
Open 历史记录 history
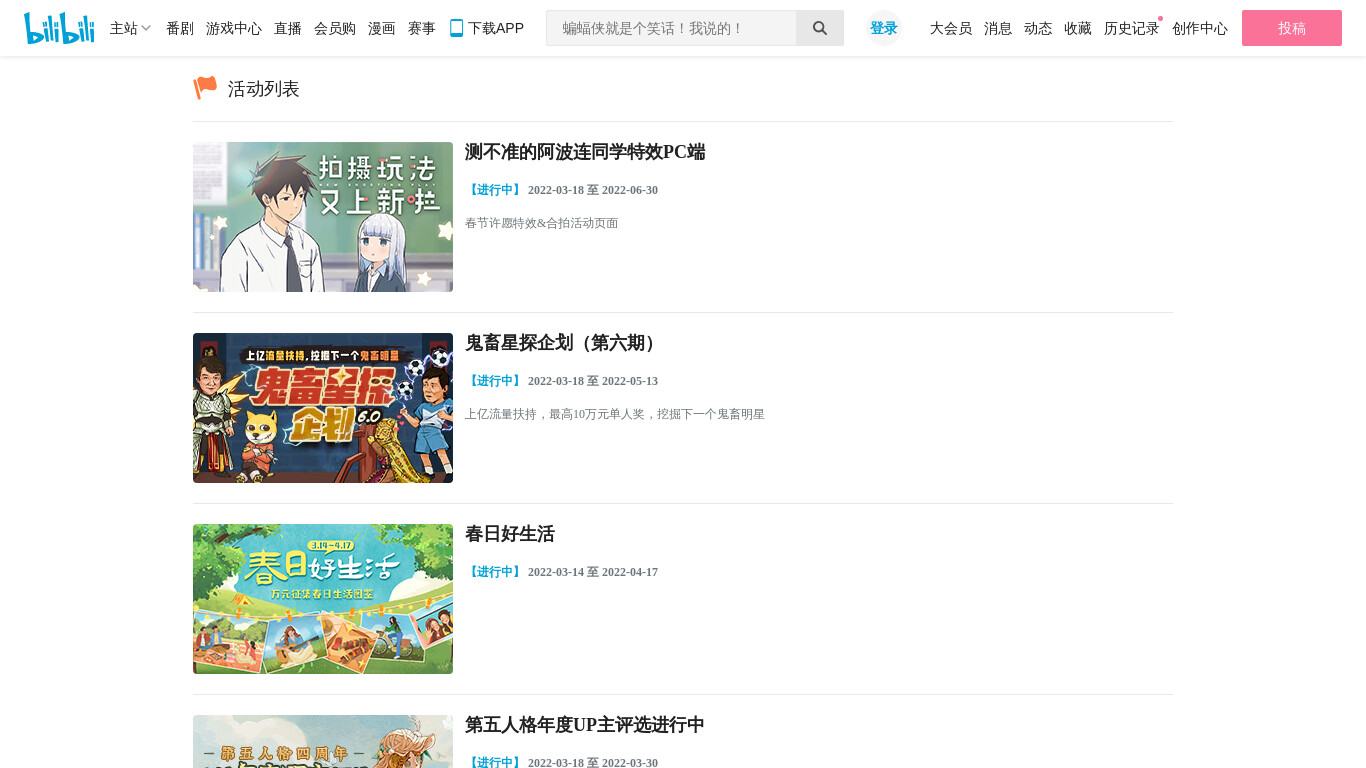tap(1132, 28)
